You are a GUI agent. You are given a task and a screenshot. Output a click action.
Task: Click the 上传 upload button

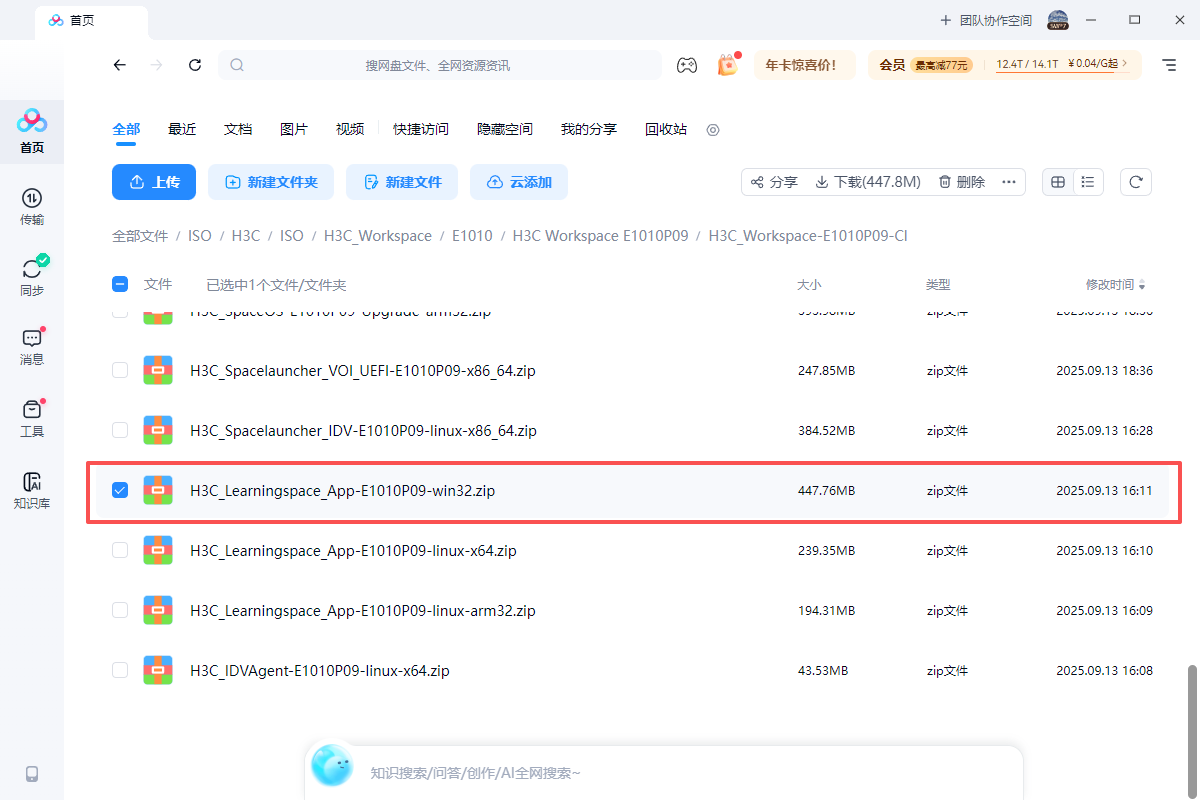click(x=154, y=182)
